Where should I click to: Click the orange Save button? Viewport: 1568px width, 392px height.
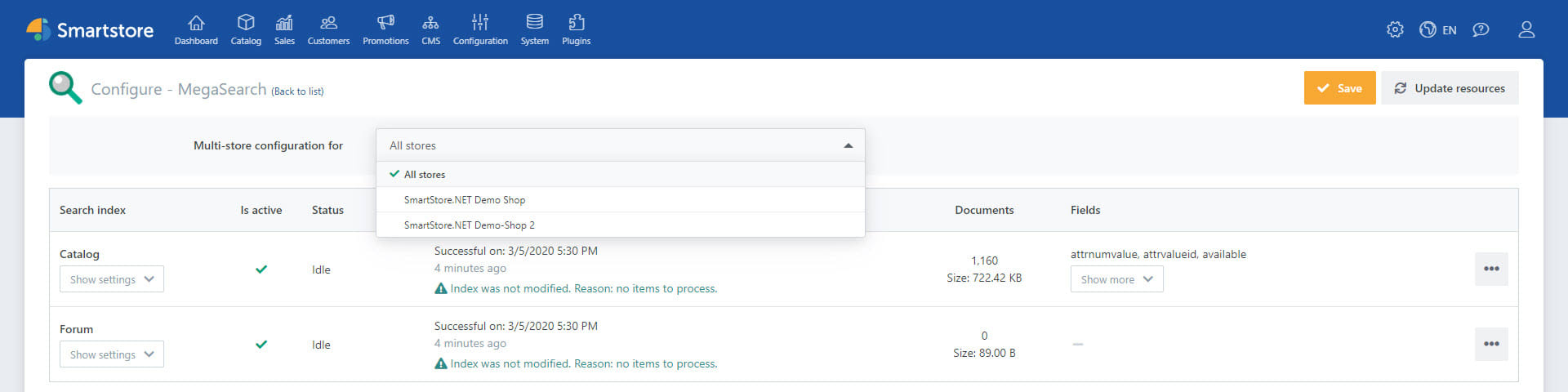tap(1339, 88)
